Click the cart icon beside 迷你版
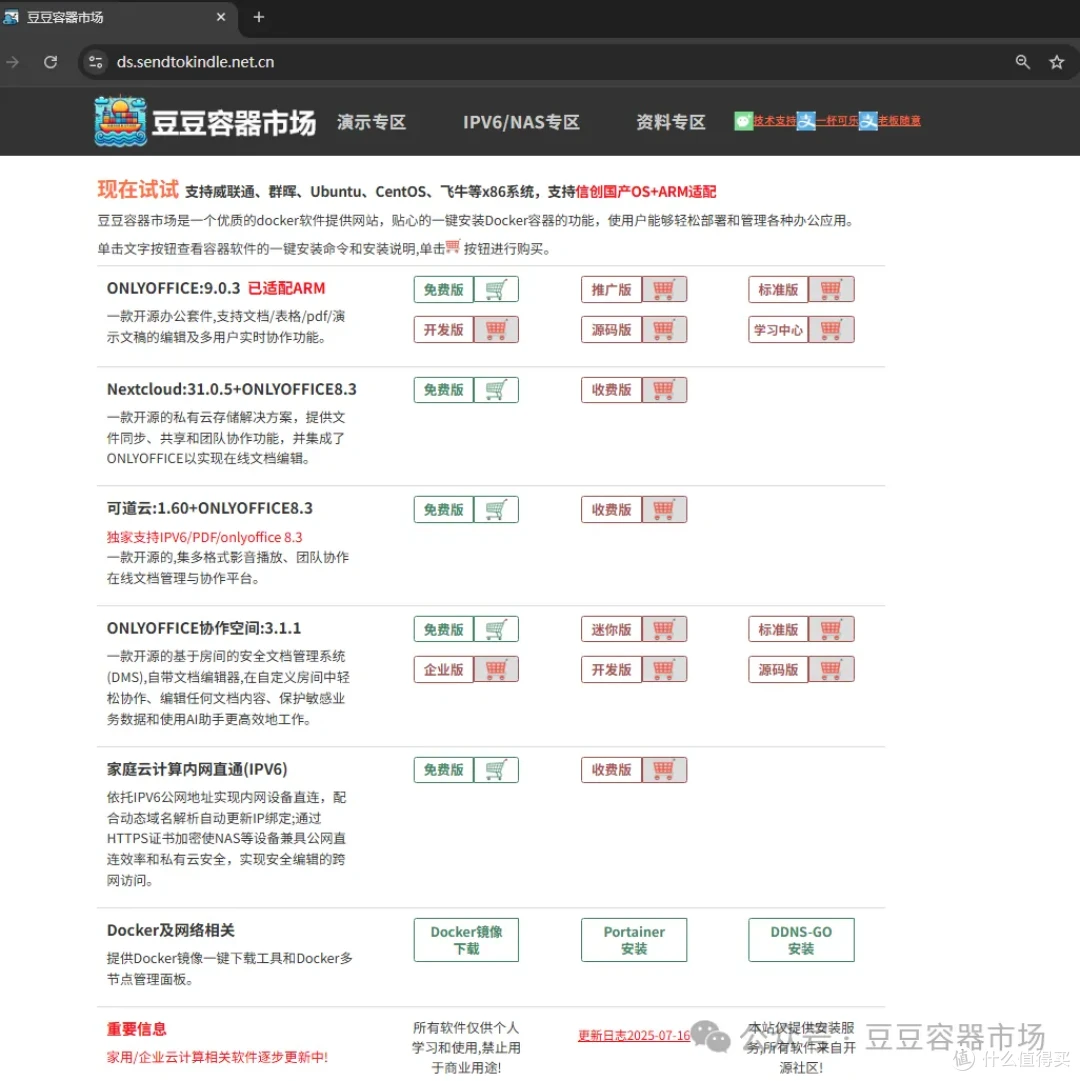This screenshot has width=1080, height=1081. [x=664, y=629]
